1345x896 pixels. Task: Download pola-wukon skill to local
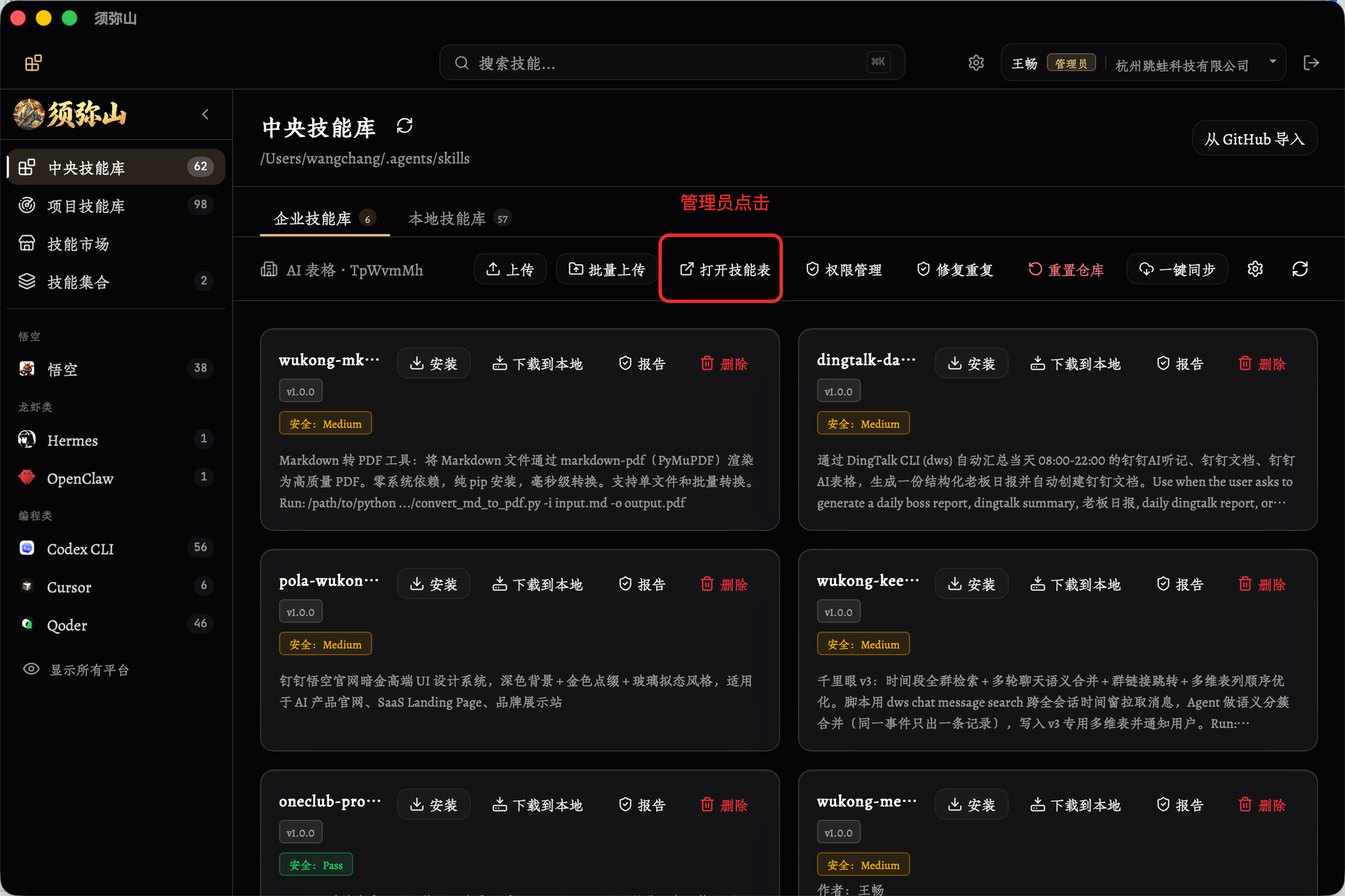pos(537,584)
